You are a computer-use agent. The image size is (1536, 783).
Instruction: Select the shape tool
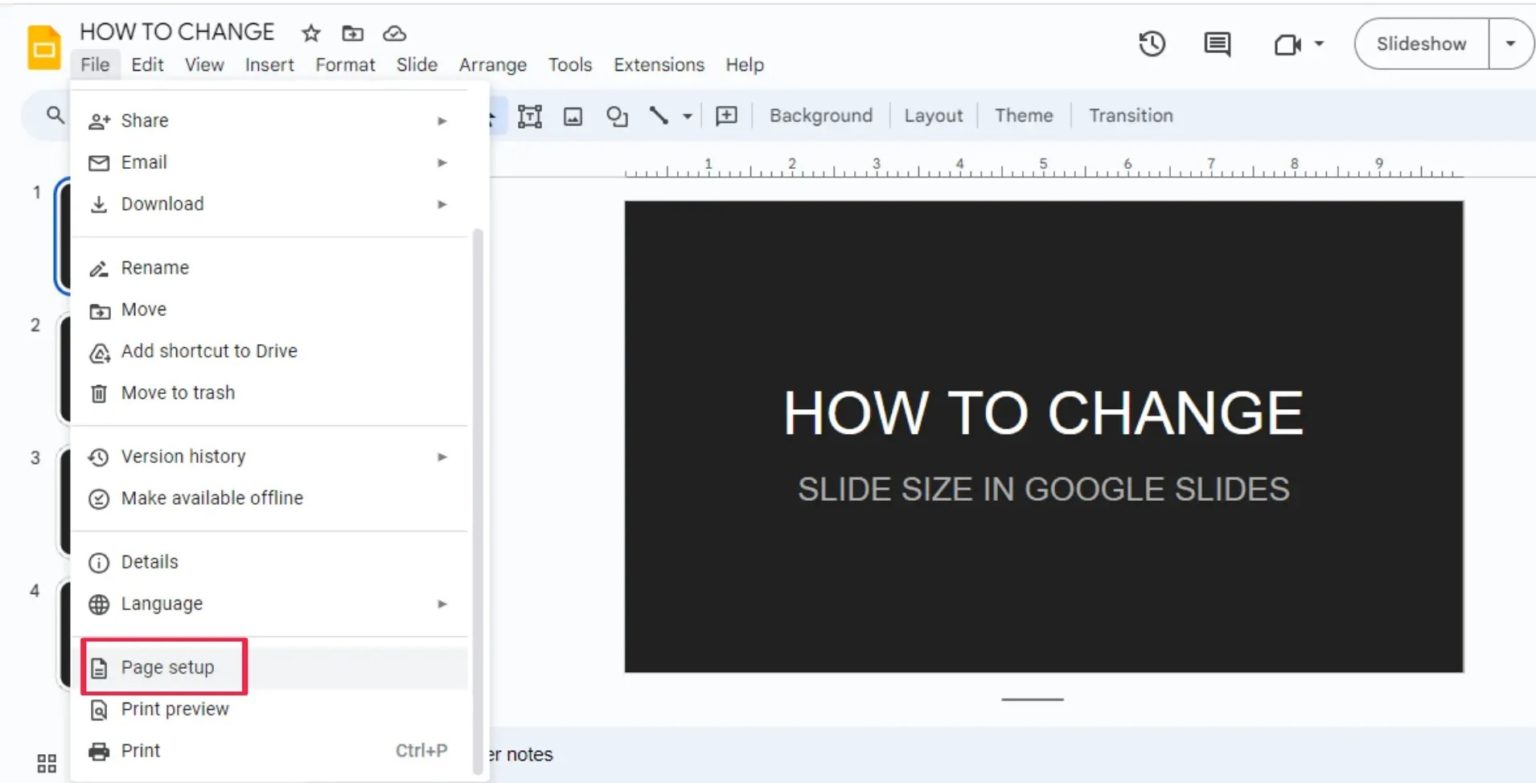[x=617, y=116]
